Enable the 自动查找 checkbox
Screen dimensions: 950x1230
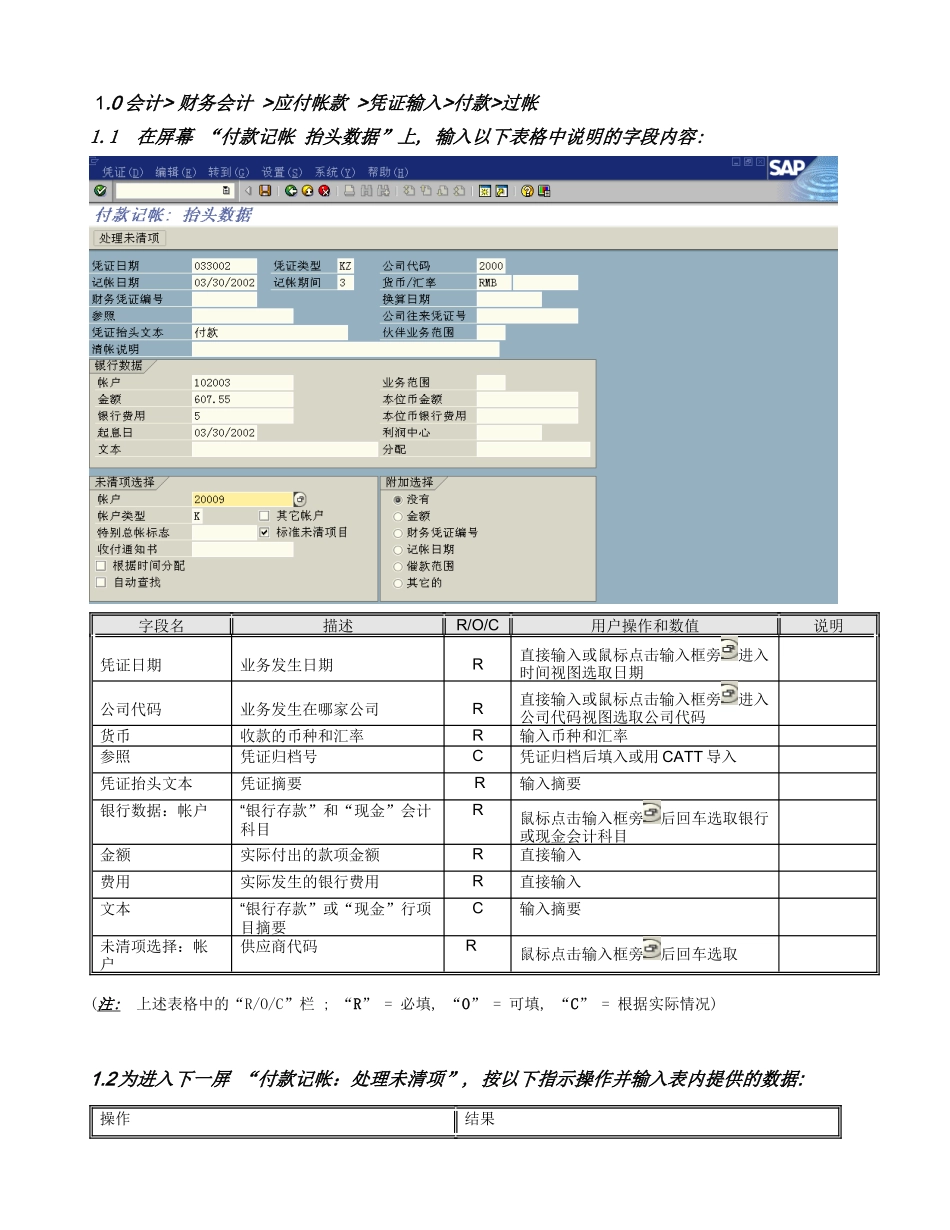point(100,582)
